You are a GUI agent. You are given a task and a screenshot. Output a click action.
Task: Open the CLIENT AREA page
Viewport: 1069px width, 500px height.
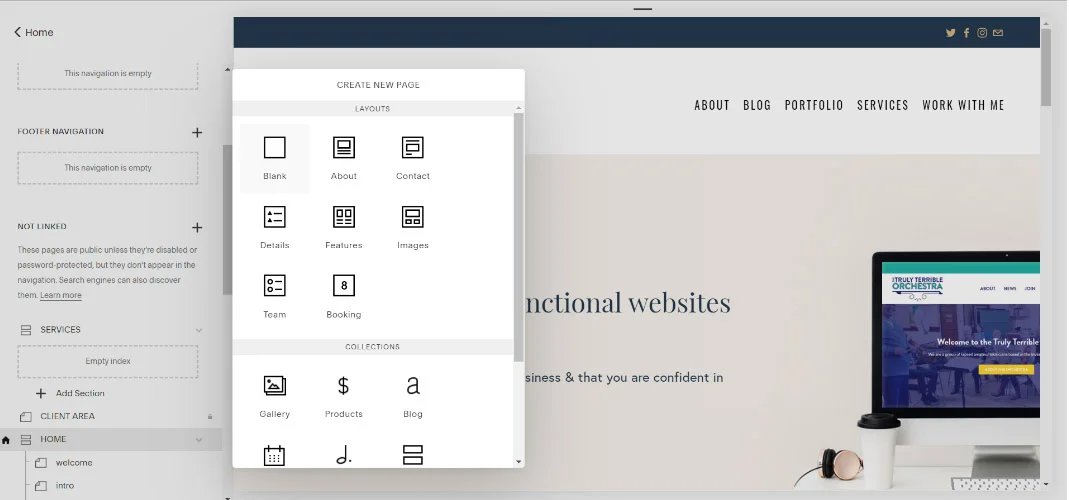(x=67, y=416)
